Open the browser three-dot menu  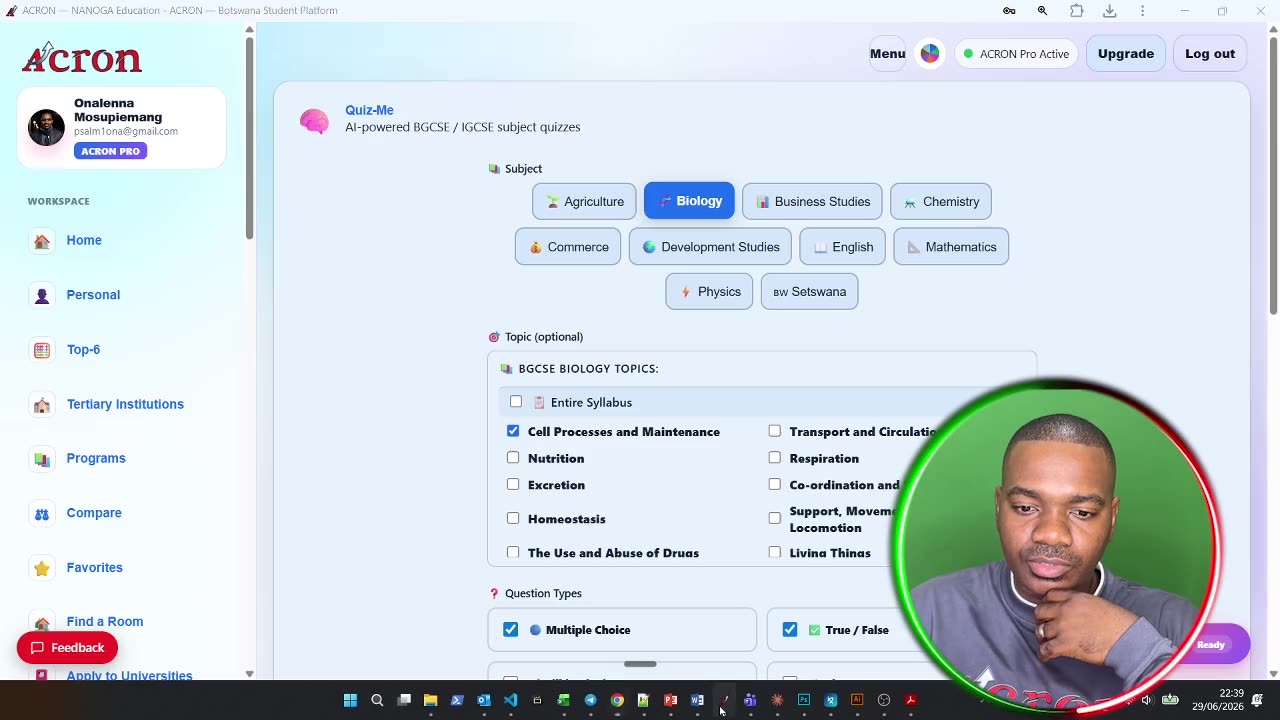coord(1142,11)
